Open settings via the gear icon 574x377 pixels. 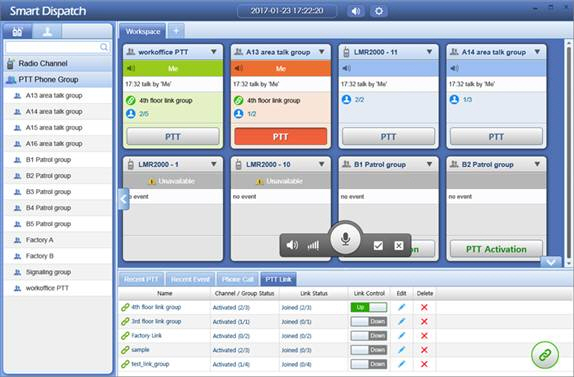[379, 11]
